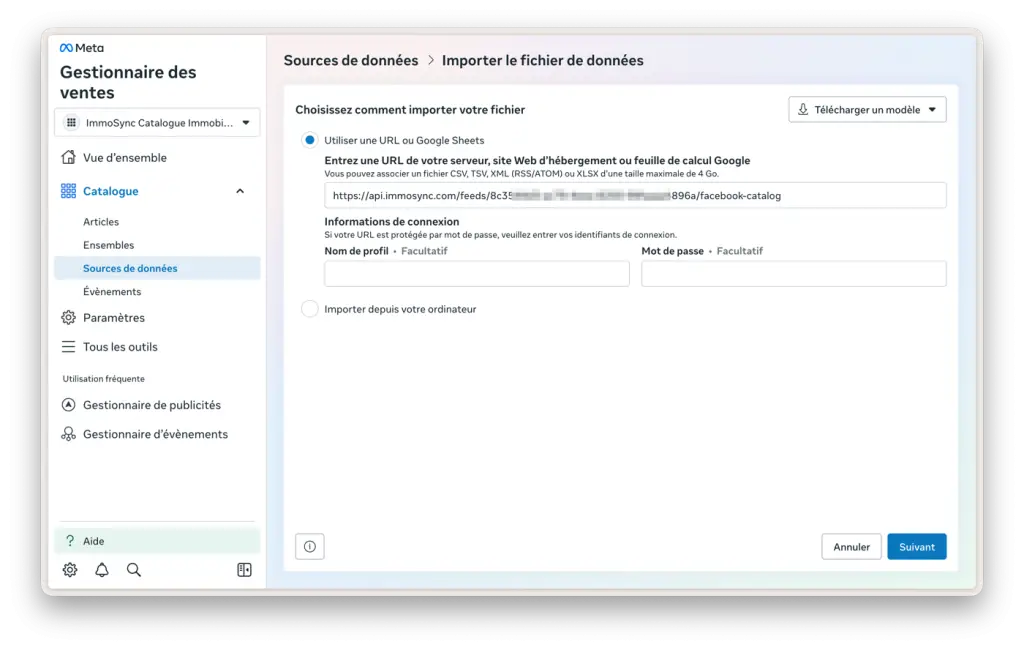Open Gestionnaire d'évènements

[155, 434]
